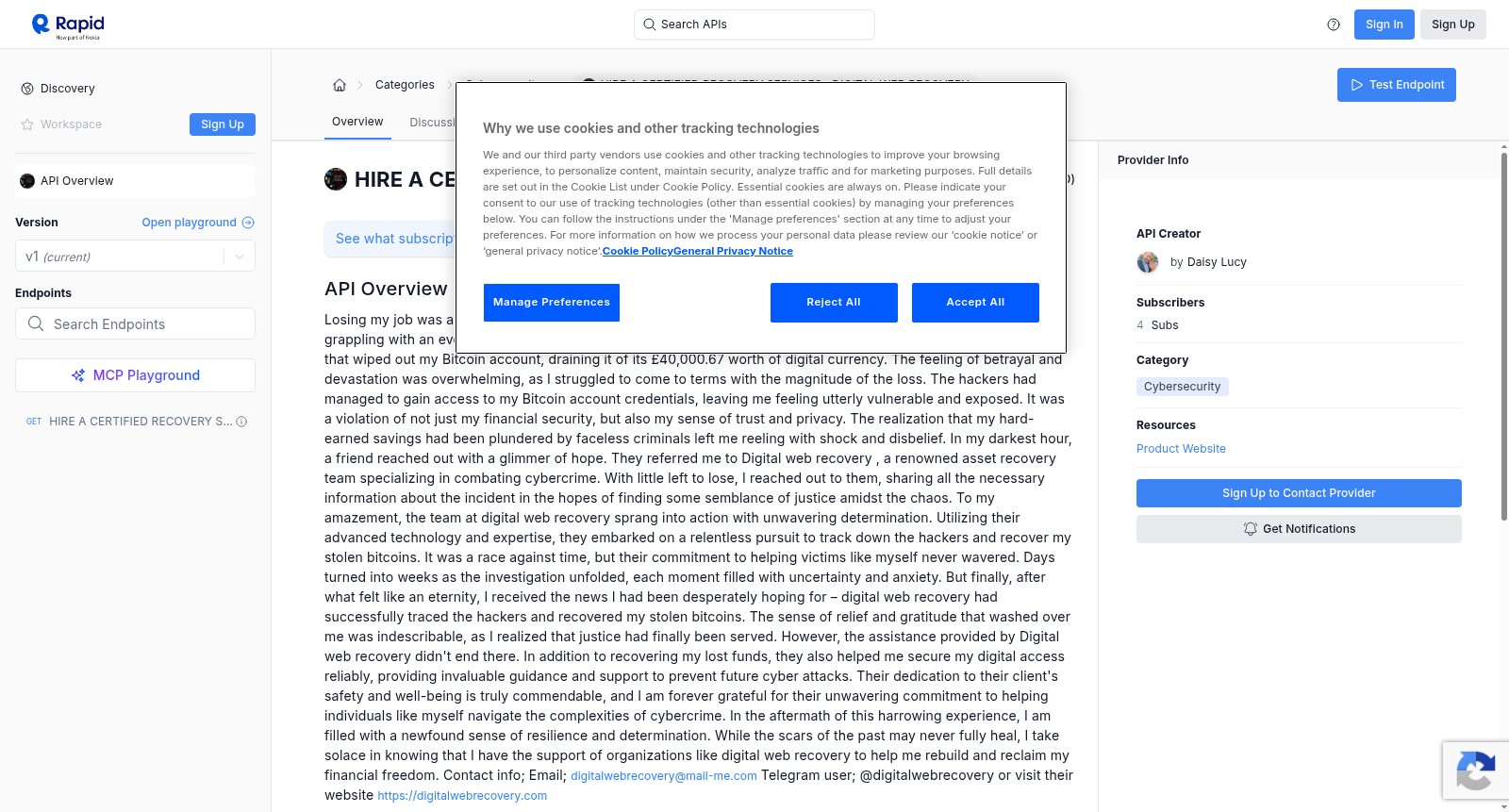Reject all cookies
Screen dimensions: 1509x812
[x=834, y=303]
